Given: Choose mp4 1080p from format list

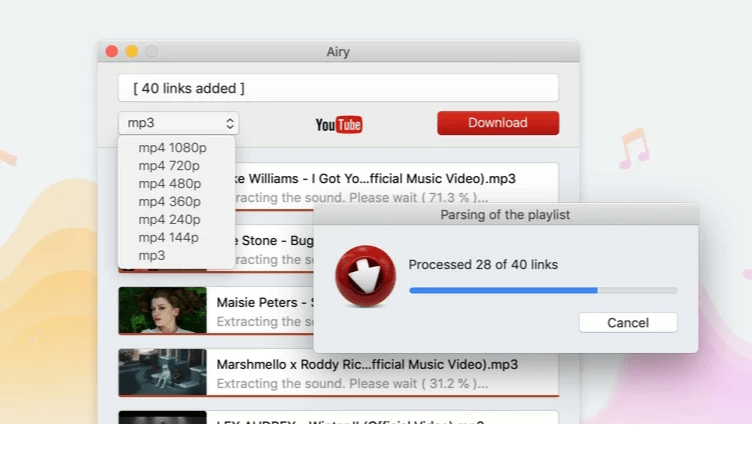Looking at the screenshot, I should 173,148.
